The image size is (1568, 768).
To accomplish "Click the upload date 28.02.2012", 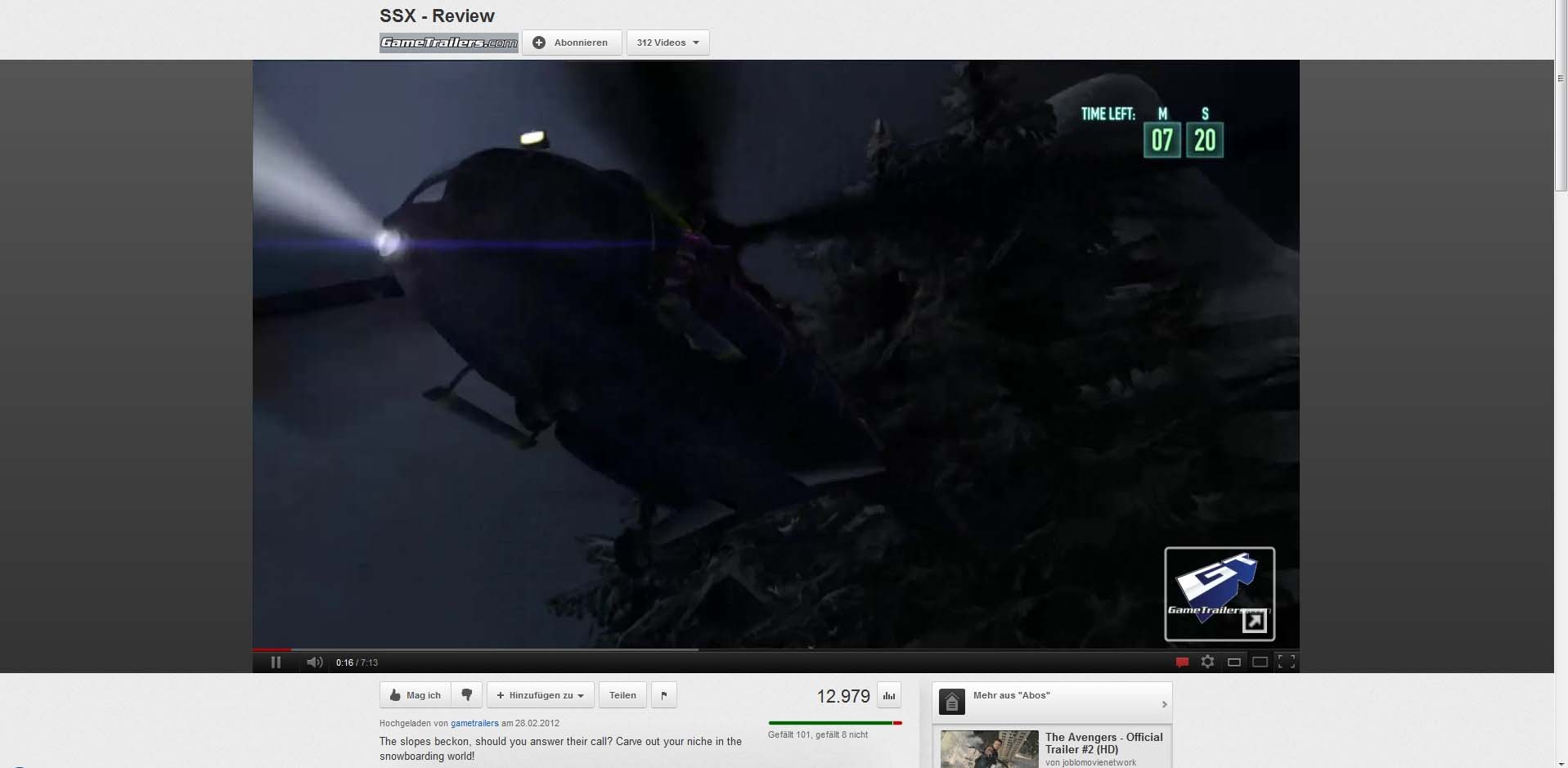I will pos(537,723).
